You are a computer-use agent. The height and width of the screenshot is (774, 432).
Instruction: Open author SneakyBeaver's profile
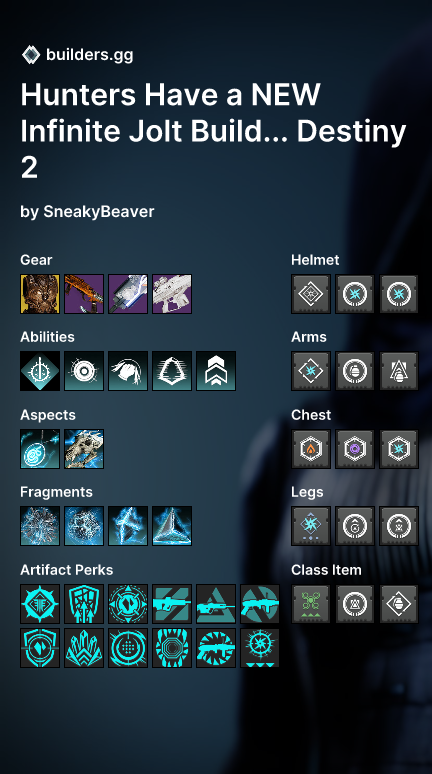tap(99, 211)
